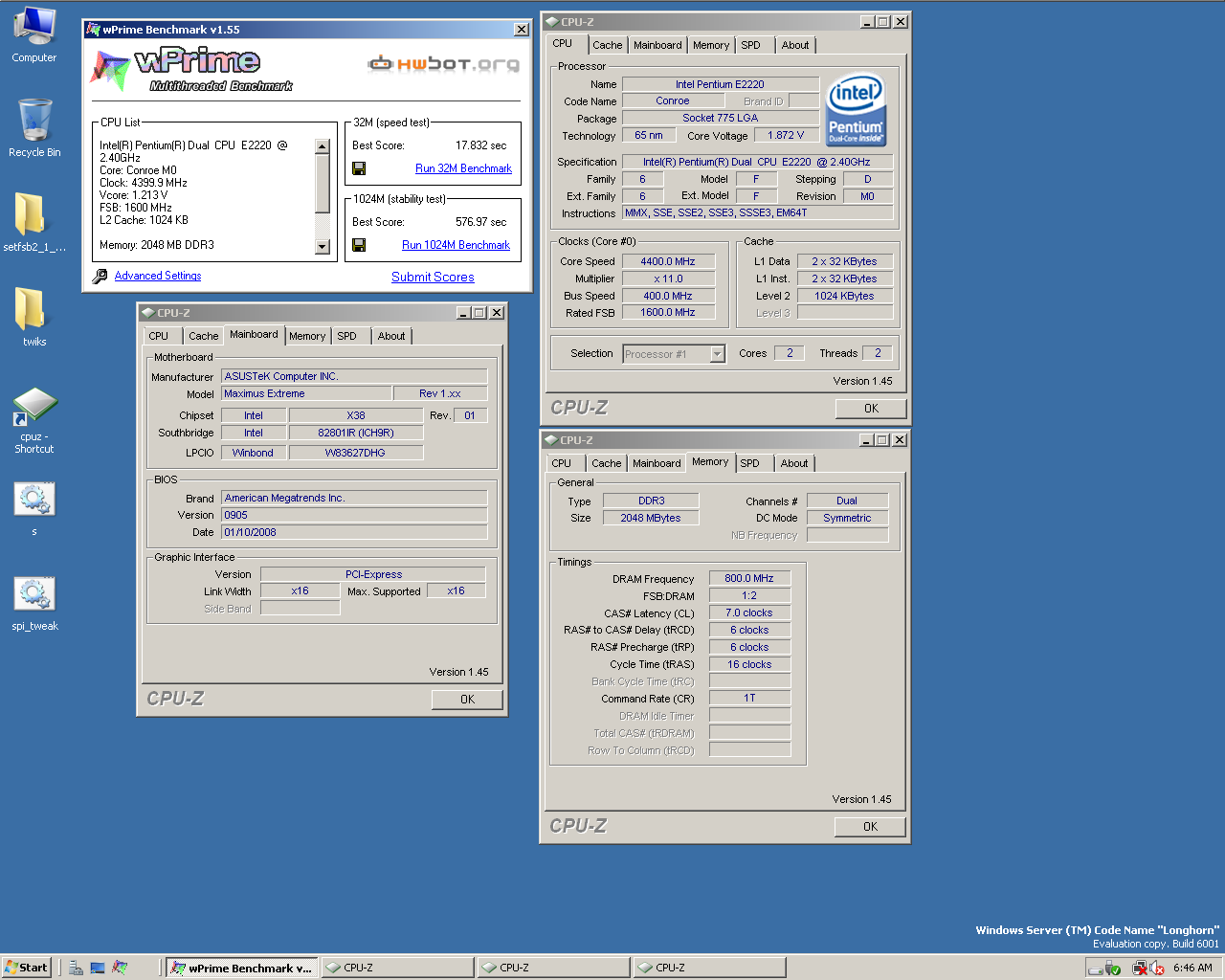Open the Start menu
The height and width of the screenshot is (980, 1225).
(x=27, y=968)
